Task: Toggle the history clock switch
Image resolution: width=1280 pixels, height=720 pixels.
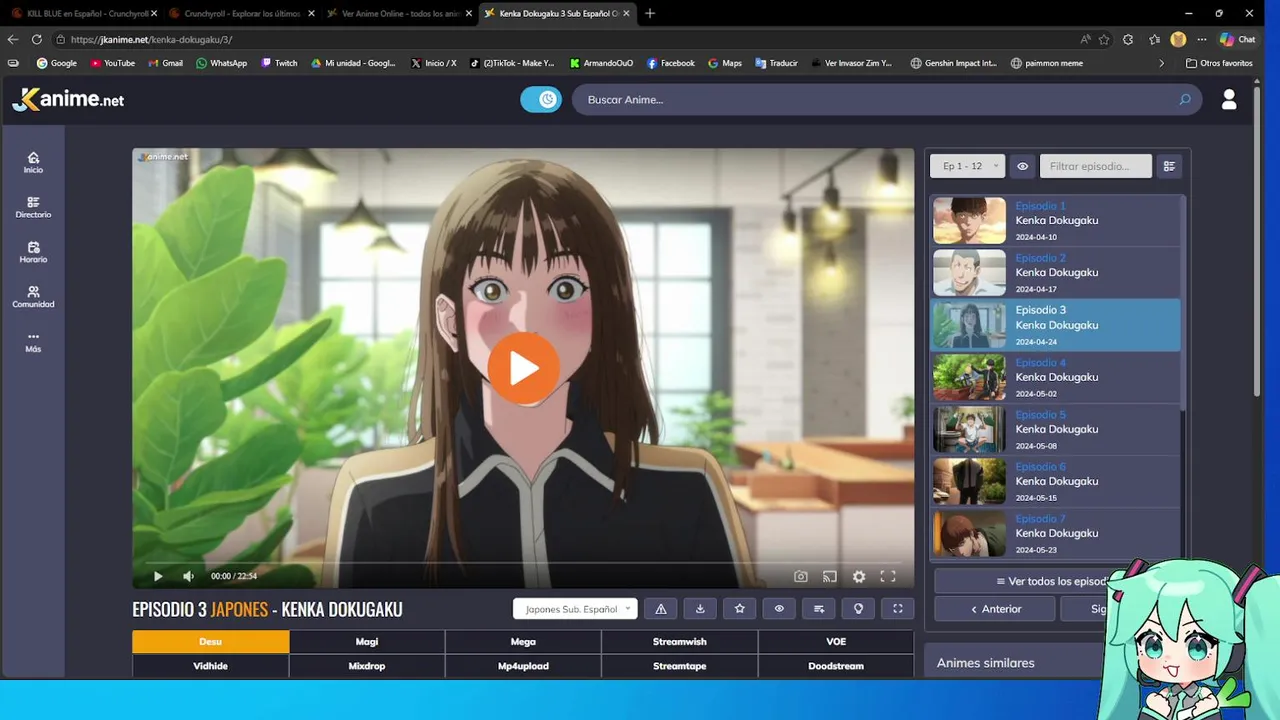Action: [541, 99]
